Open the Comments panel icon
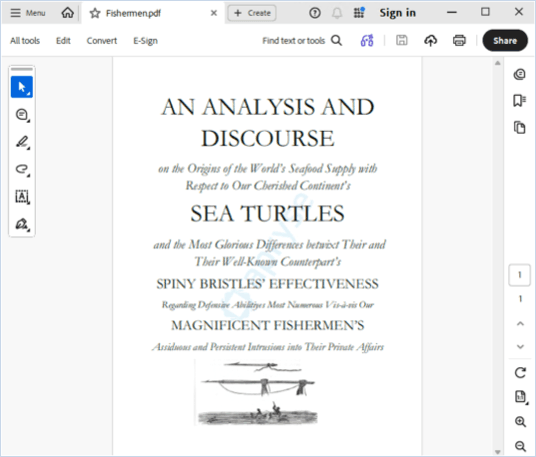The image size is (536, 457). (x=520, y=74)
